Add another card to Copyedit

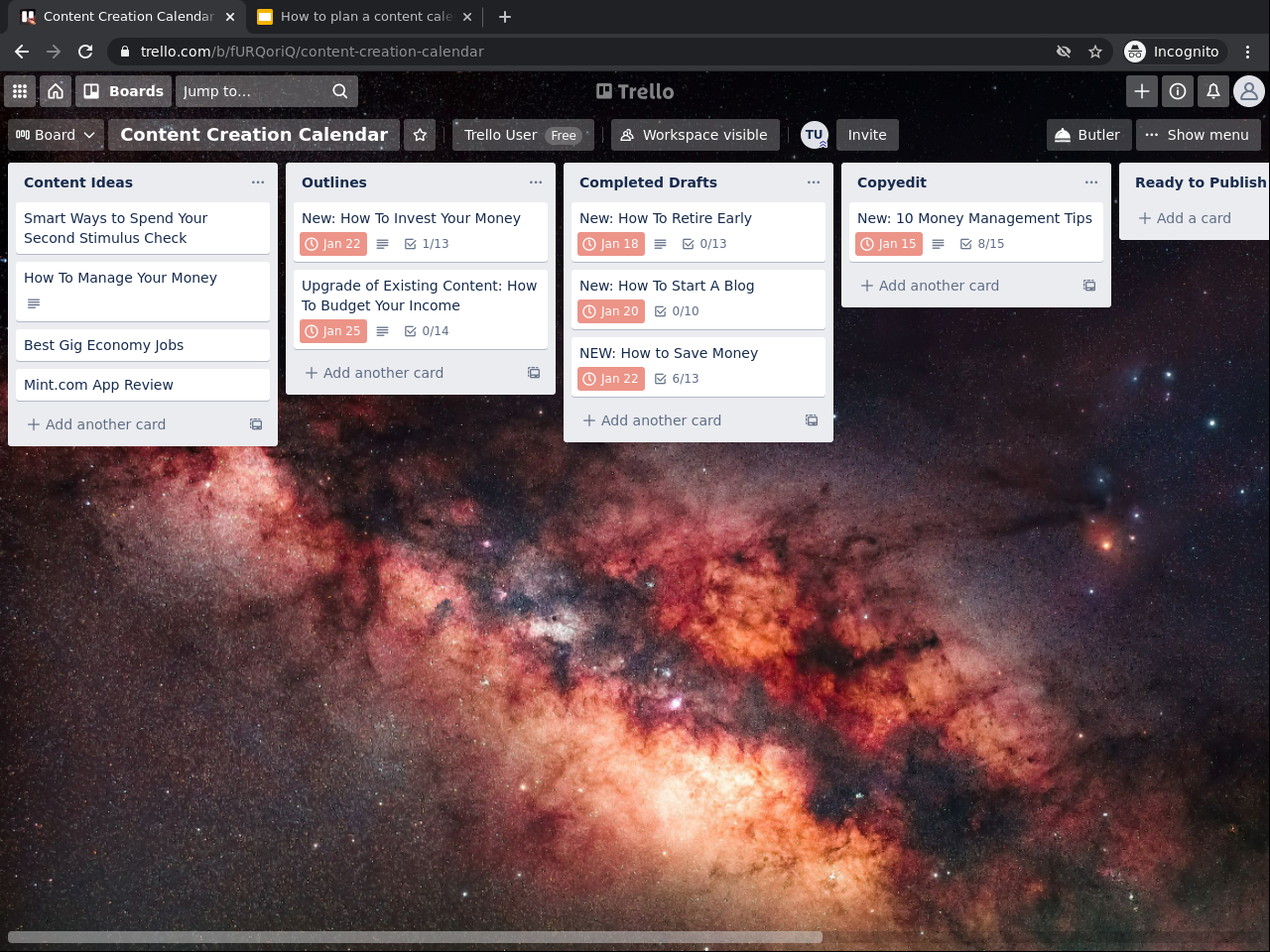coord(962,286)
